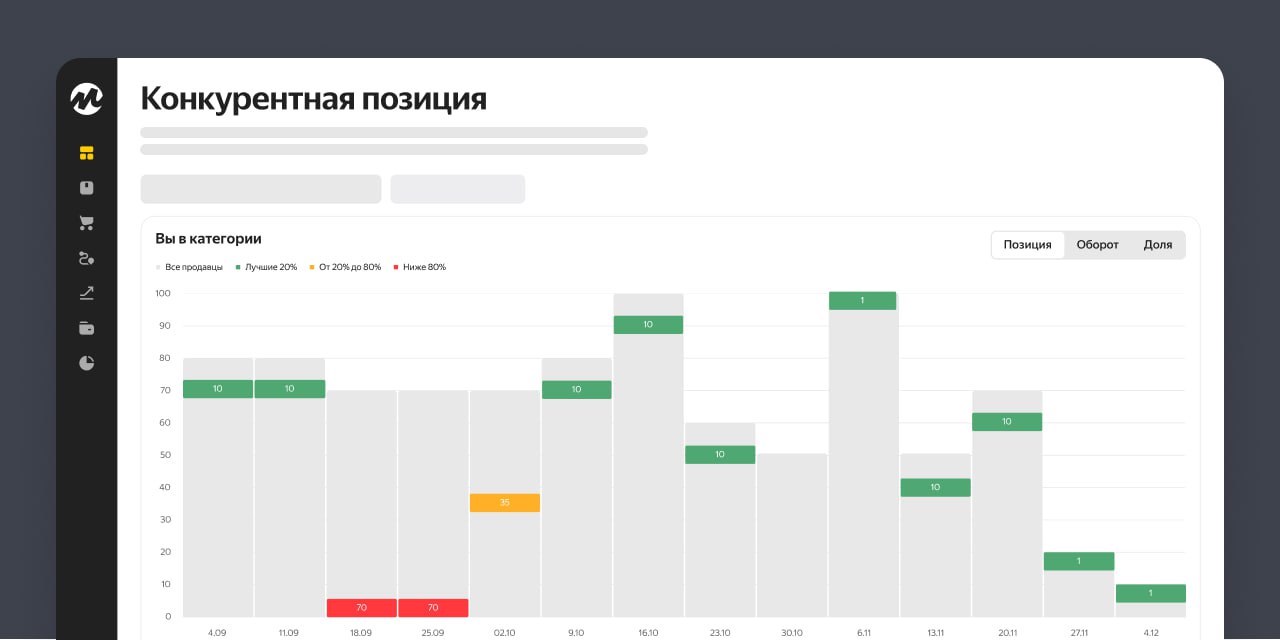
Task: Toggle the Лучшие 20% legend item
Action: point(270,267)
